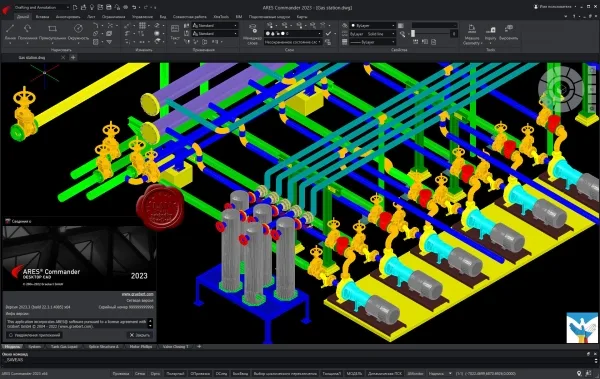The width and height of the screenshot is (600, 379).
Task: Close the Gas station.dwg document tab
Action: pyautogui.click(x=63, y=57)
